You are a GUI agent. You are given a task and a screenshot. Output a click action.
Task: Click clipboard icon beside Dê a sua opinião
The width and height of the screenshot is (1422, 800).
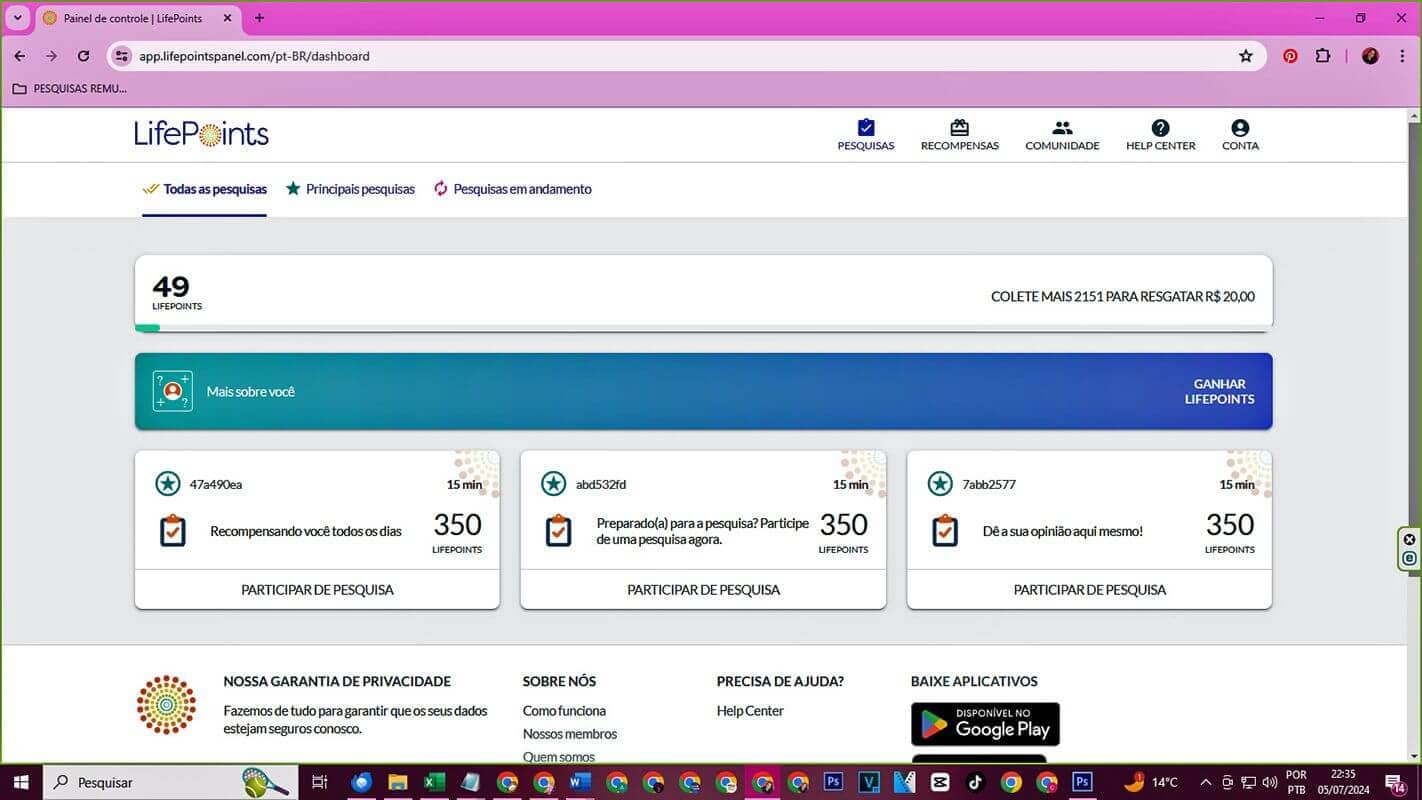945,530
